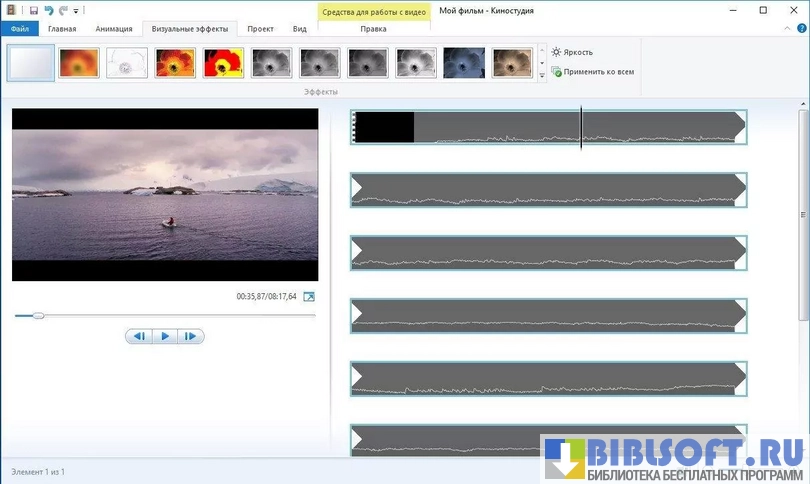810x484 pixels.
Task: Open the Файл menu
Action: pyautogui.click(x=20, y=29)
